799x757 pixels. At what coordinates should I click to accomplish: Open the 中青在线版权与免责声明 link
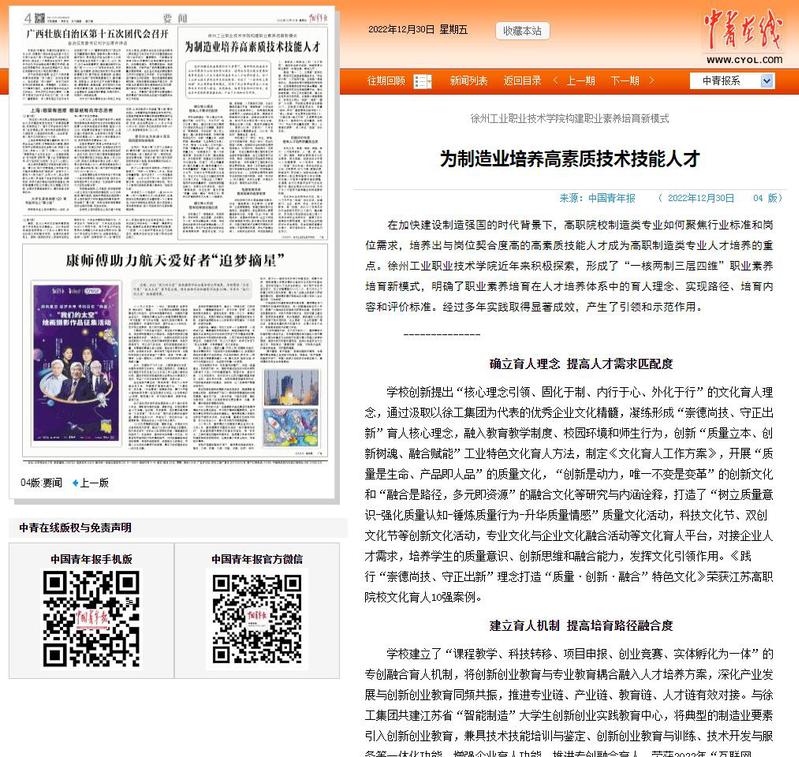pyautogui.click(x=75, y=527)
